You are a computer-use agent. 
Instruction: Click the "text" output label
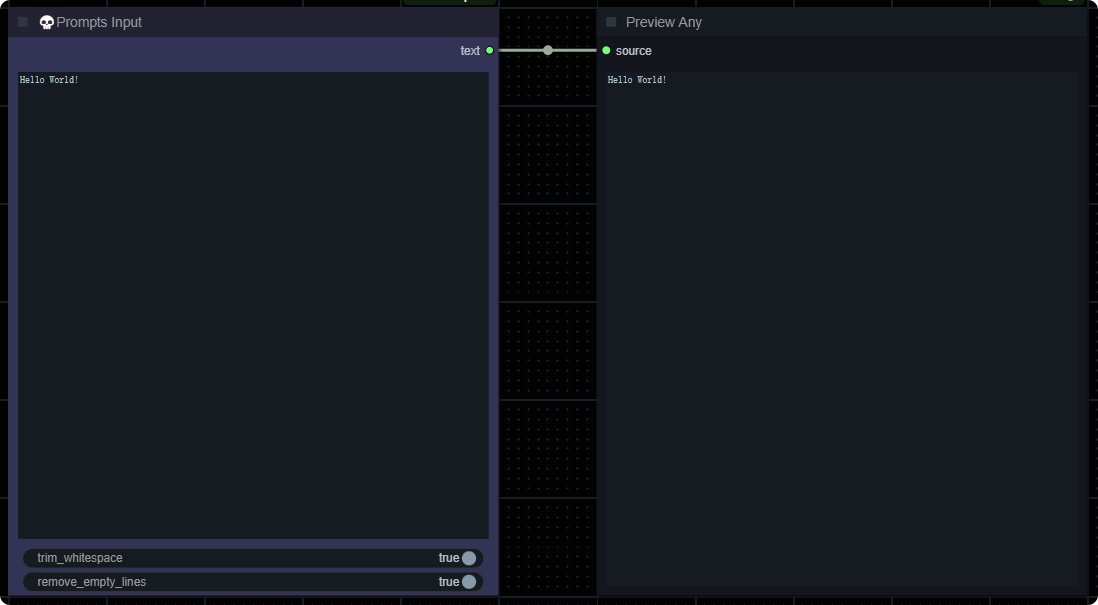tap(470, 50)
